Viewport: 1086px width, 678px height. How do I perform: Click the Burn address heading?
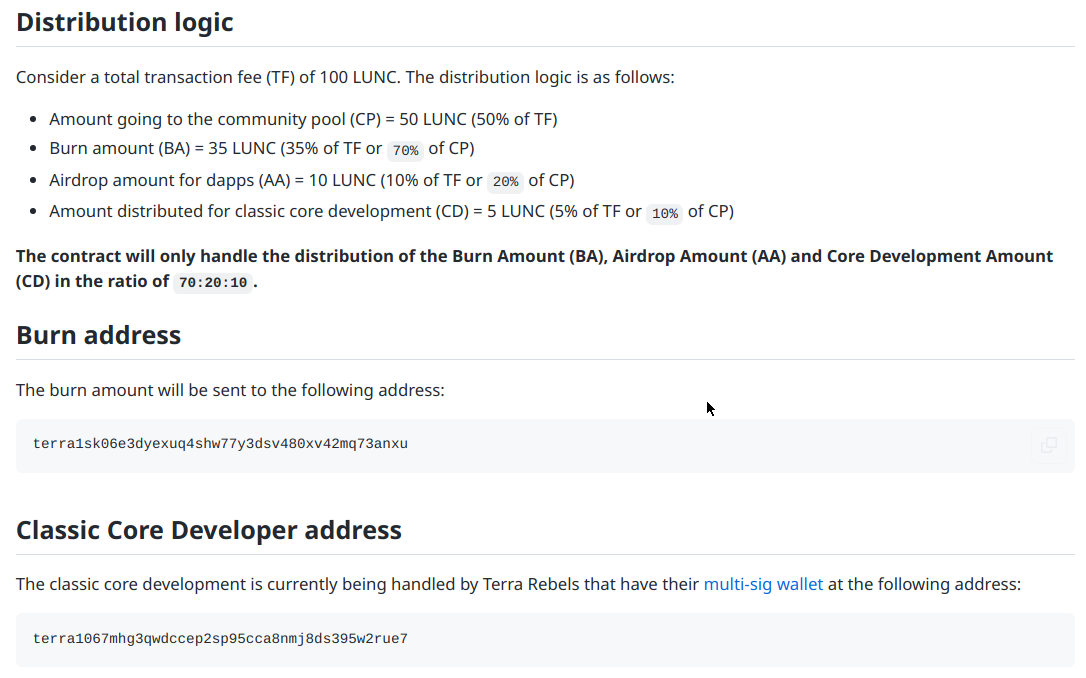pyautogui.click(x=99, y=335)
